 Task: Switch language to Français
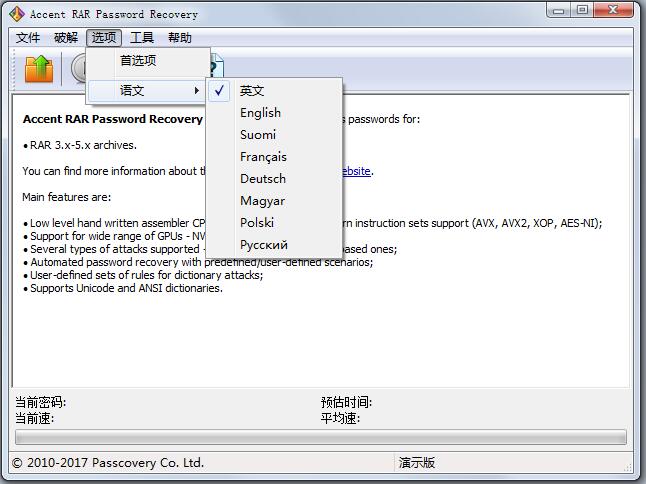pyautogui.click(x=274, y=157)
